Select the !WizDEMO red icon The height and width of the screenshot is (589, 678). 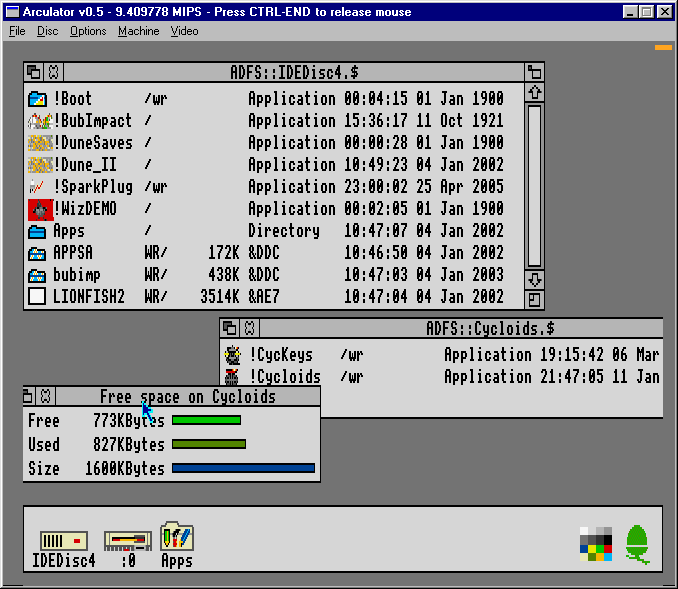38,209
